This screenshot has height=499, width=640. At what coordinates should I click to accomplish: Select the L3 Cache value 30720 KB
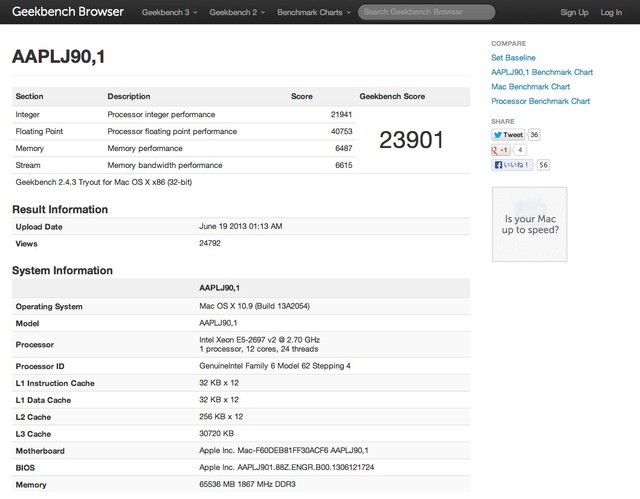click(216, 434)
